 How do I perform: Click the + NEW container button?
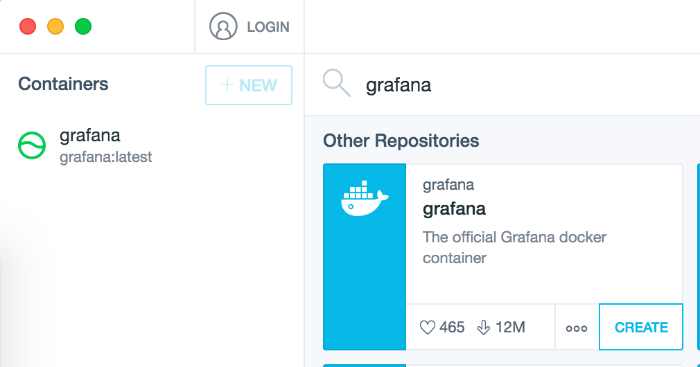pos(249,85)
